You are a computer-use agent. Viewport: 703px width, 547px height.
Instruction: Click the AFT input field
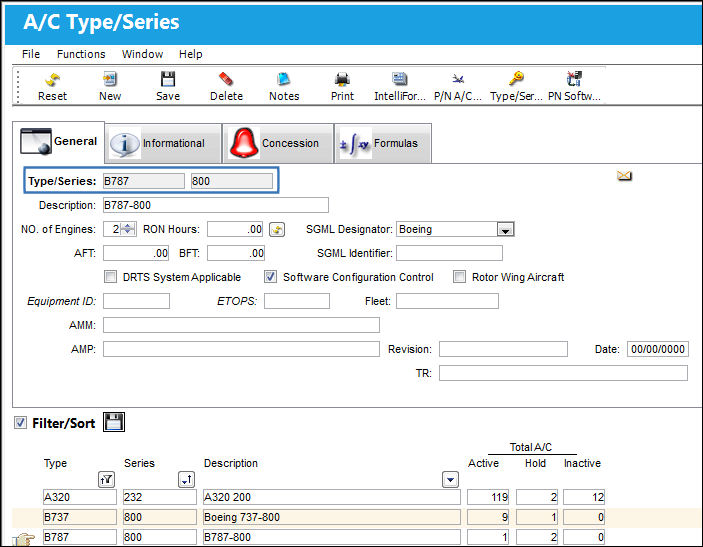(136, 253)
